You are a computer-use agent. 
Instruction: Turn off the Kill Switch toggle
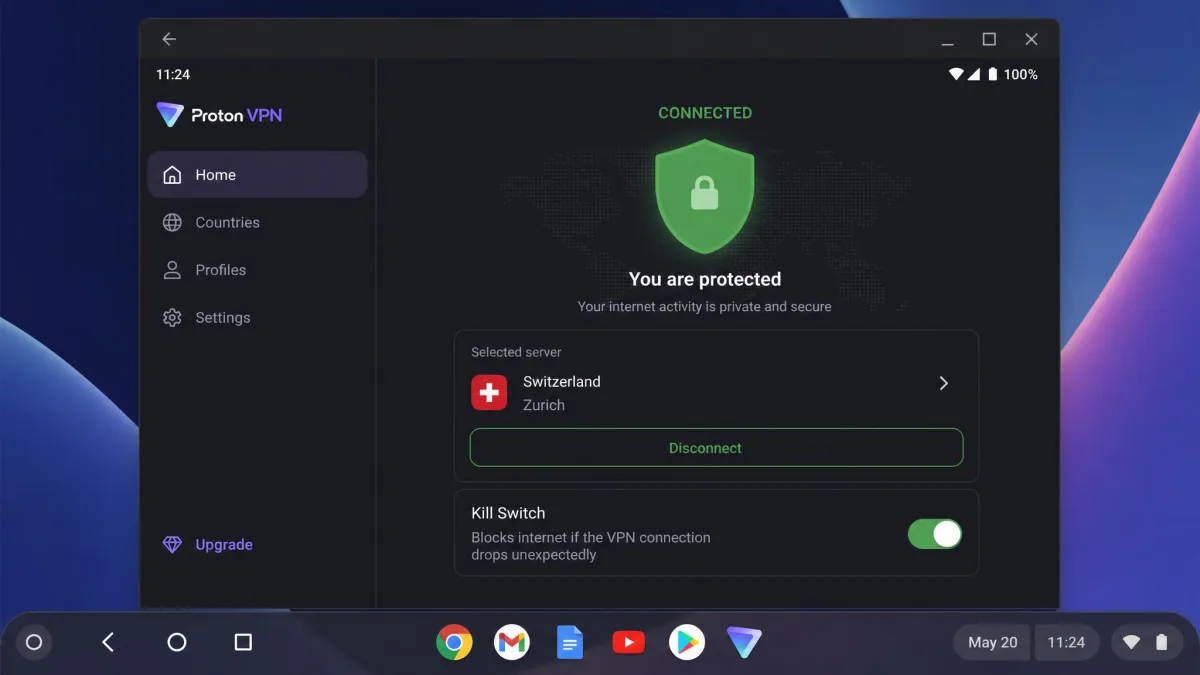tap(935, 534)
